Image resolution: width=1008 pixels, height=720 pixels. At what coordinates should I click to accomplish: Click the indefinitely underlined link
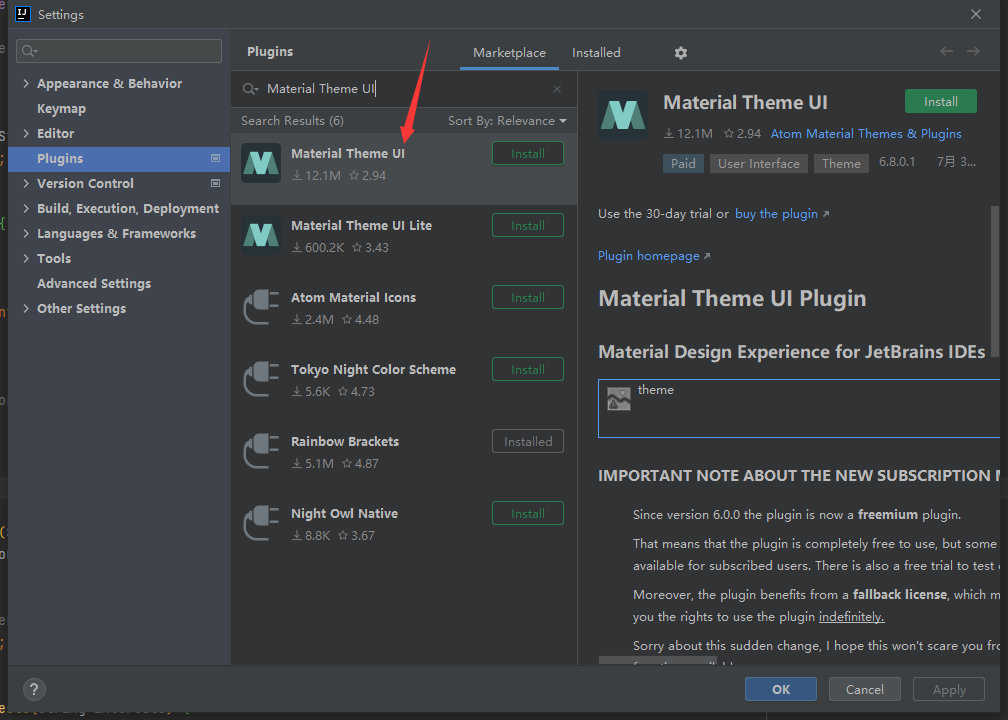pos(851,616)
